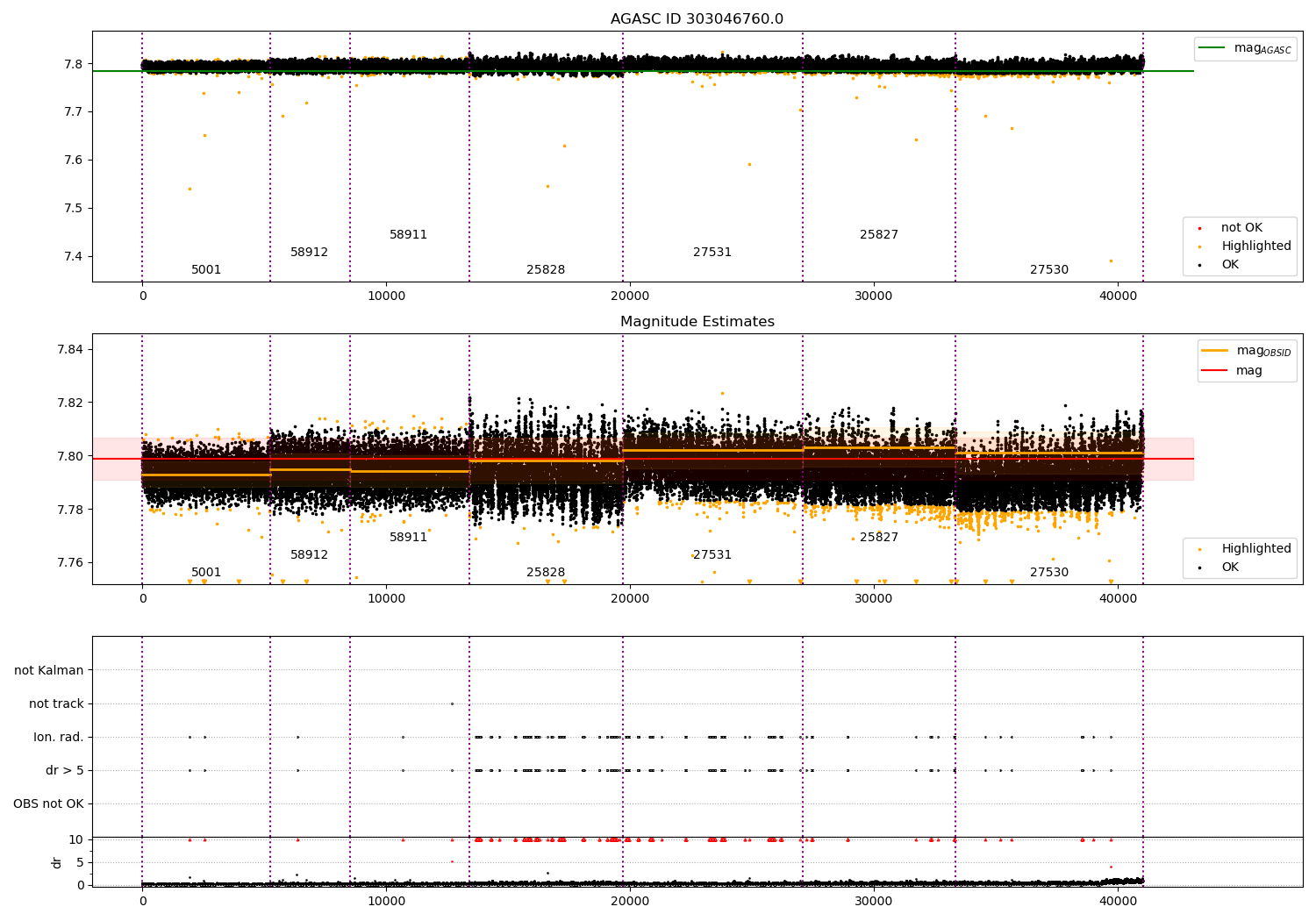Click obsid label 27530 in Magnitude Estimates plot
The width and height of the screenshot is (1316, 921).
pos(1049,573)
